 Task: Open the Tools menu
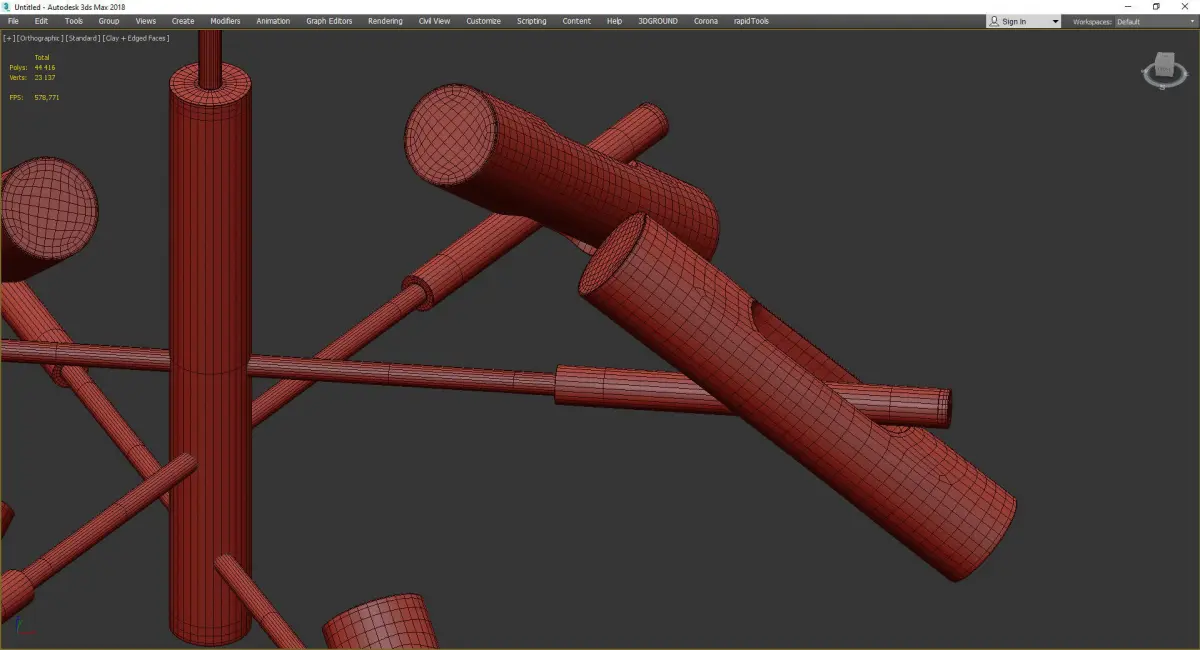pyautogui.click(x=74, y=21)
